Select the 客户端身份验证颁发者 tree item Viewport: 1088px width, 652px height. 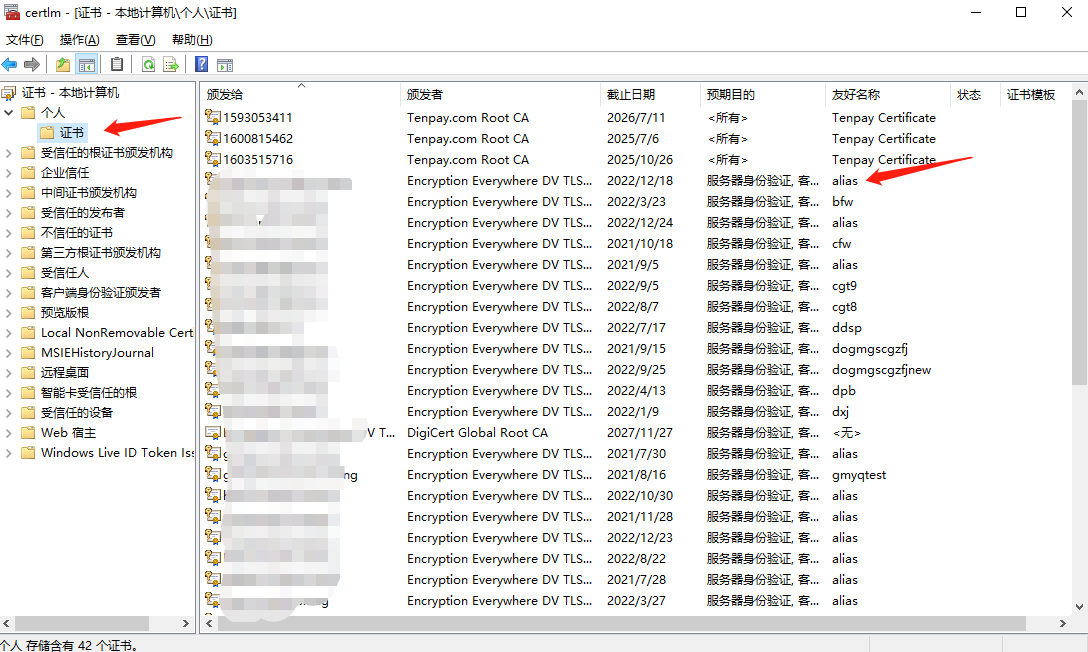pyautogui.click(x=101, y=293)
